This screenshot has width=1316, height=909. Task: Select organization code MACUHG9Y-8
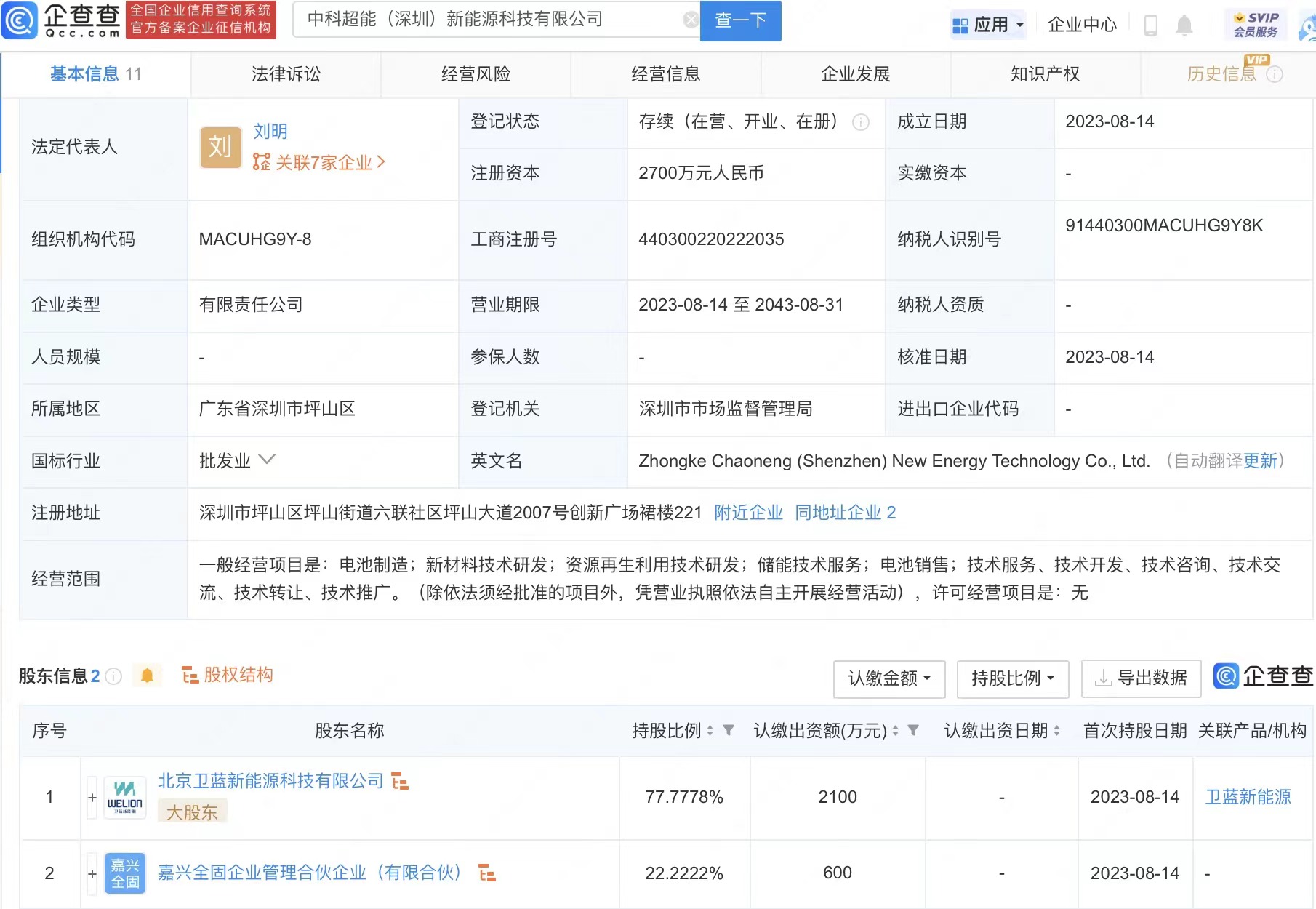(x=255, y=239)
